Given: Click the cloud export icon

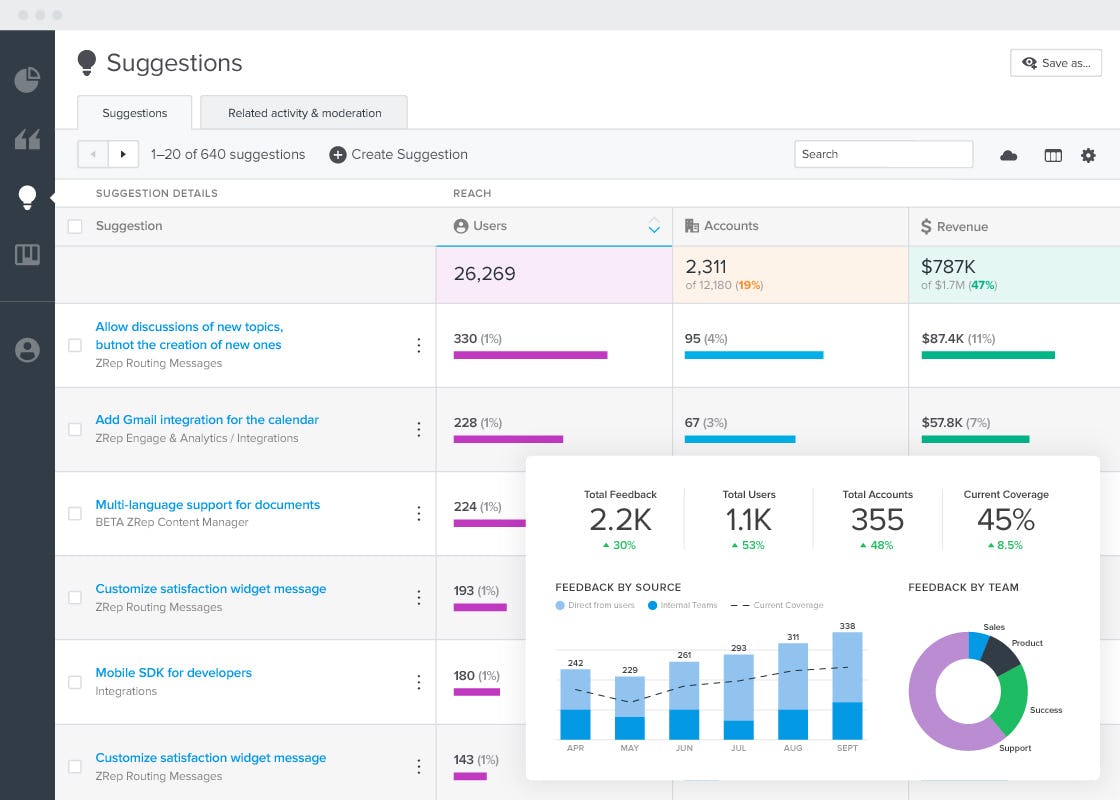Looking at the screenshot, I should [x=1009, y=155].
